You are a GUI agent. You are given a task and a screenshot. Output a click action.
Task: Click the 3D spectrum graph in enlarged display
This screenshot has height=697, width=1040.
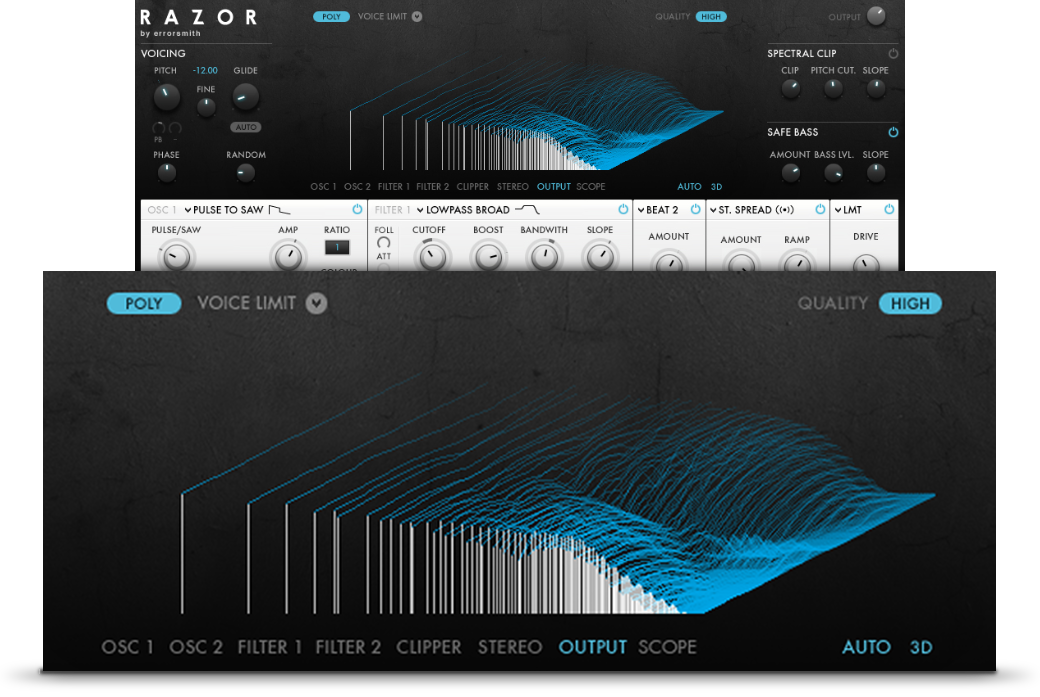[x=558, y=495]
